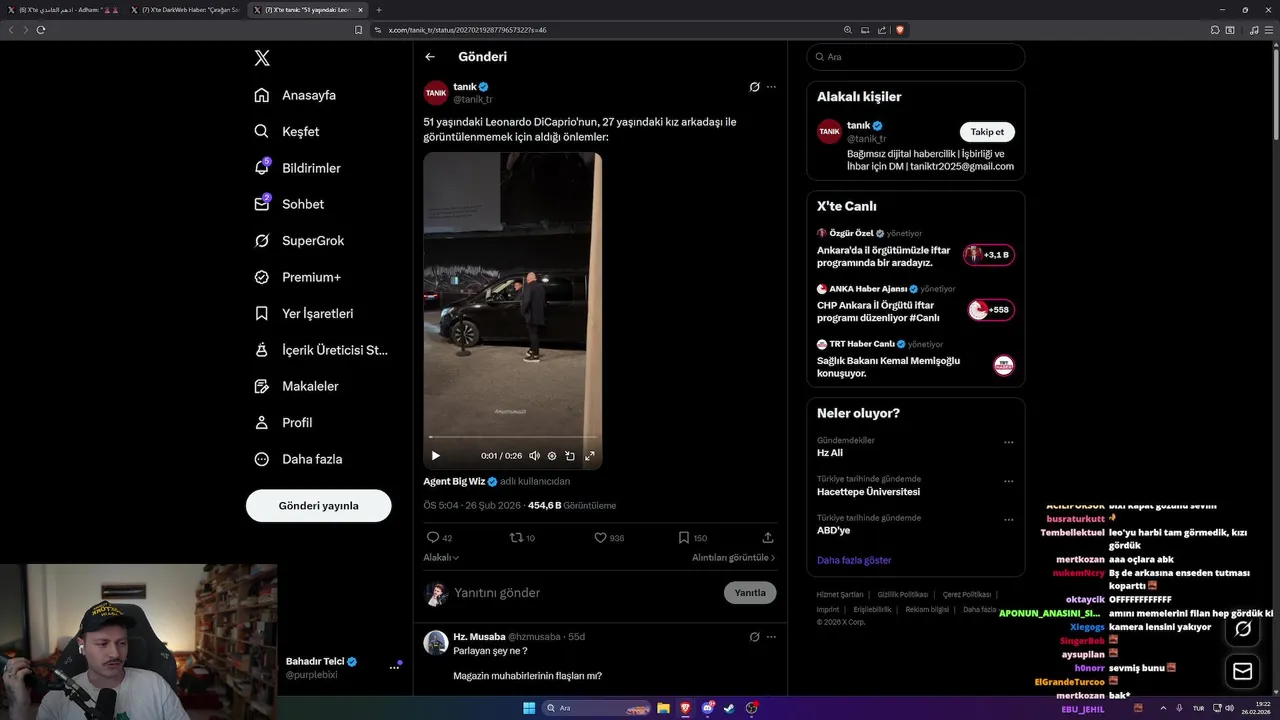
Task: Expand Alakalı sort dropdown
Action: (441, 557)
